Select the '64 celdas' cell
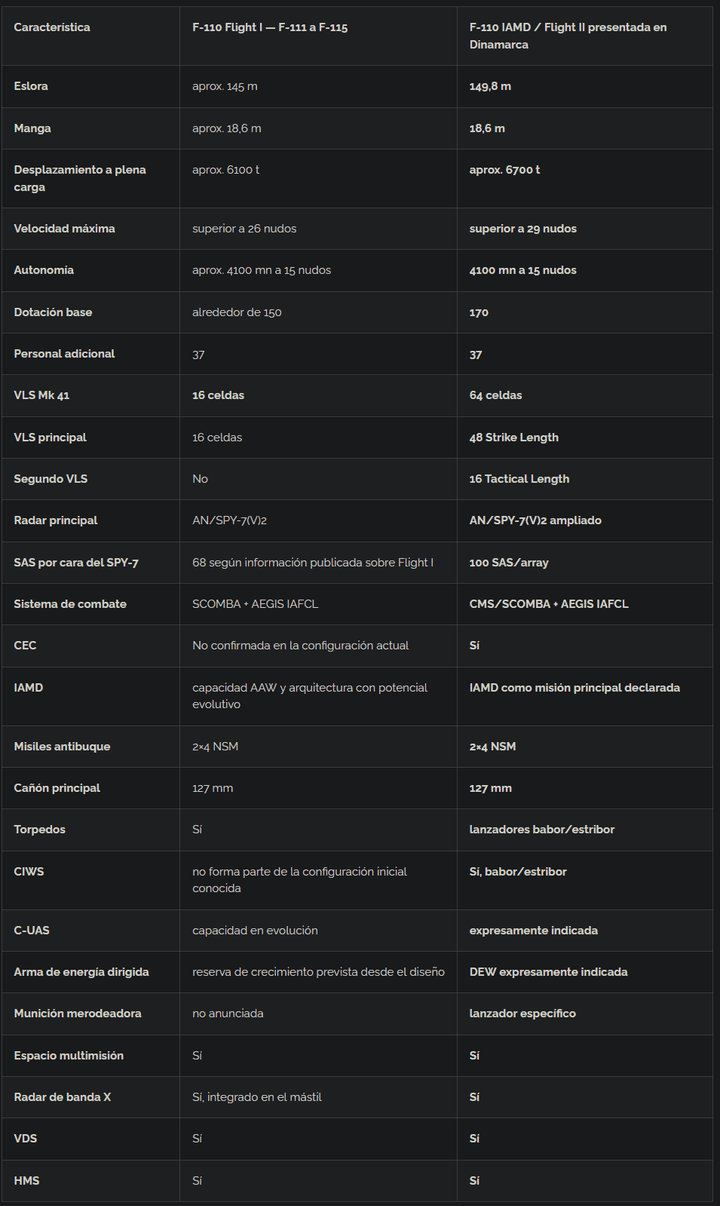 click(x=496, y=395)
